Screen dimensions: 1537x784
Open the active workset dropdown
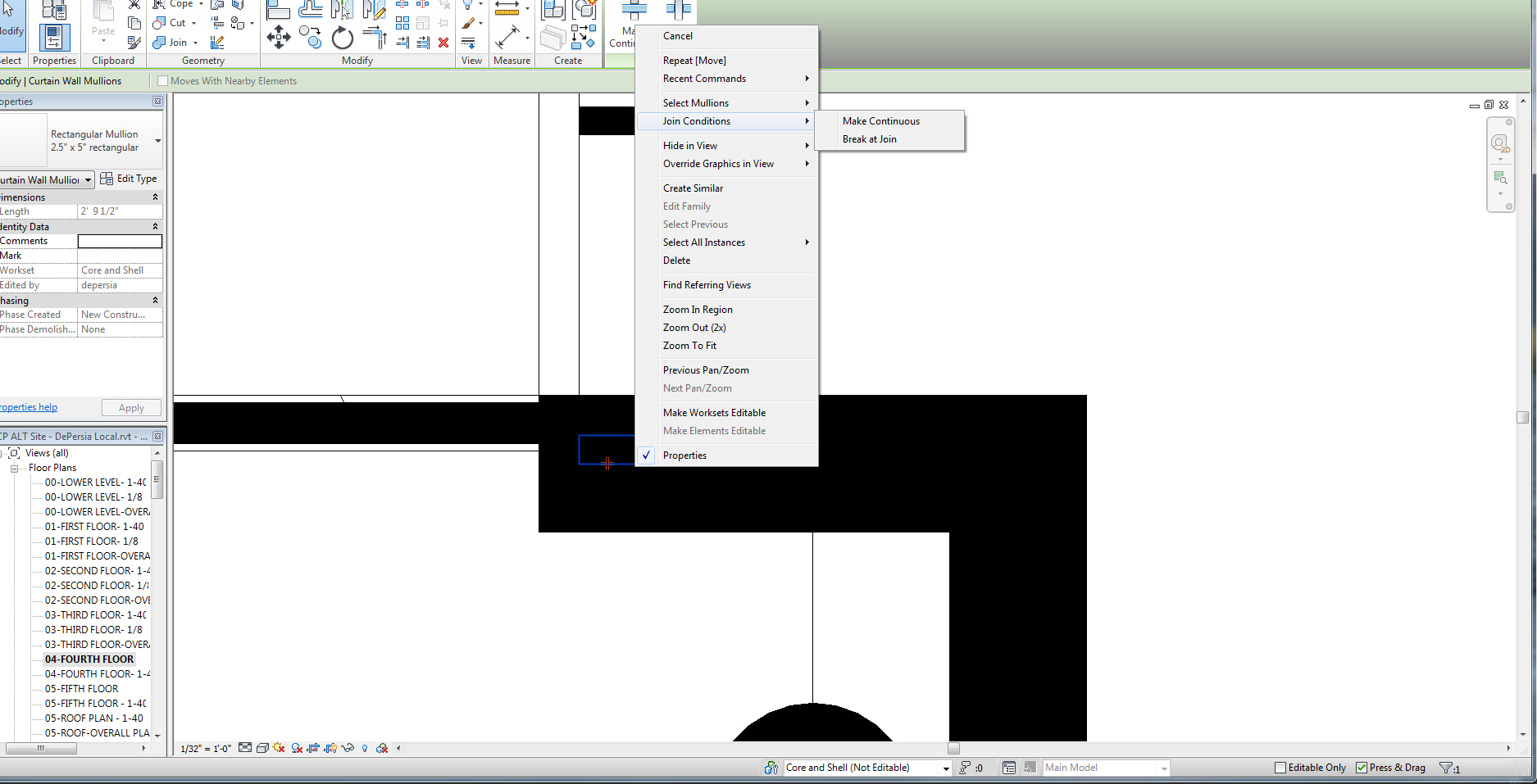(x=945, y=768)
